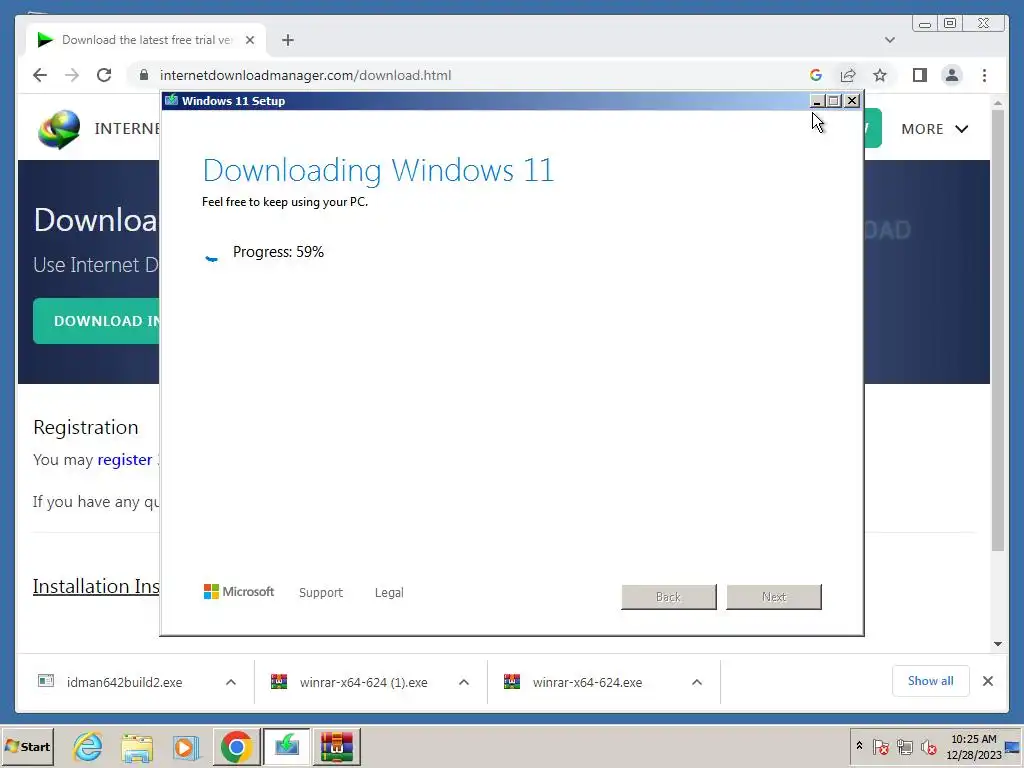Image resolution: width=1024 pixels, height=768 pixels.
Task: Click the Microsoft logo in setup
Action: click(239, 592)
